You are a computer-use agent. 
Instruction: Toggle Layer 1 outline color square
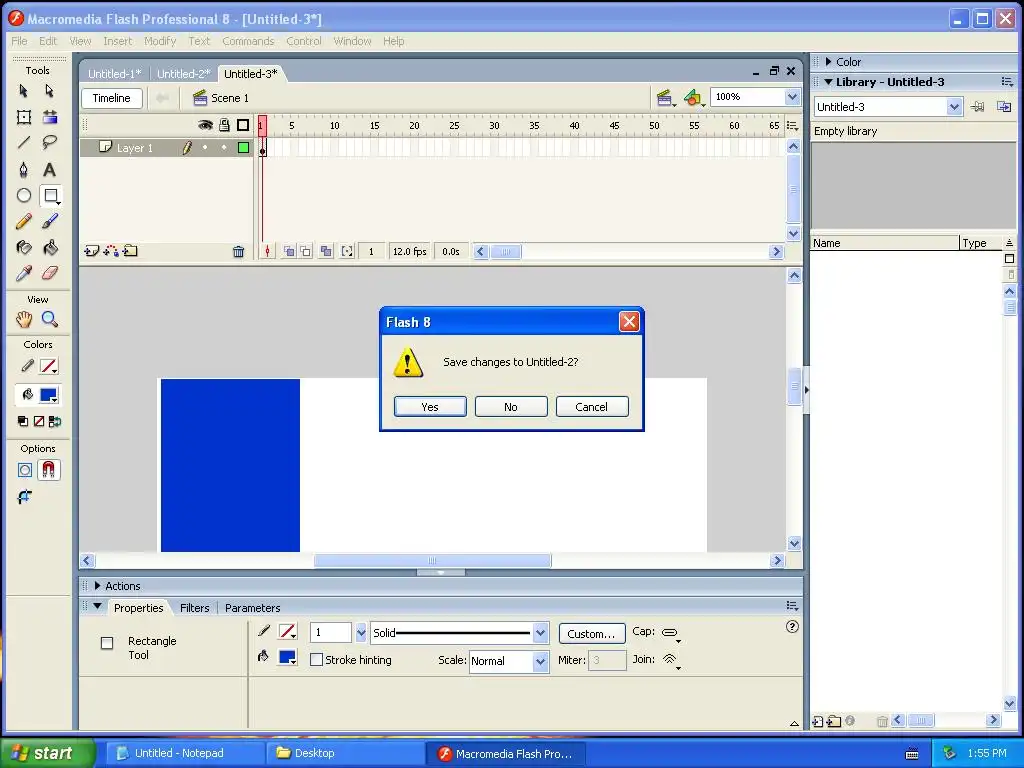(244, 148)
